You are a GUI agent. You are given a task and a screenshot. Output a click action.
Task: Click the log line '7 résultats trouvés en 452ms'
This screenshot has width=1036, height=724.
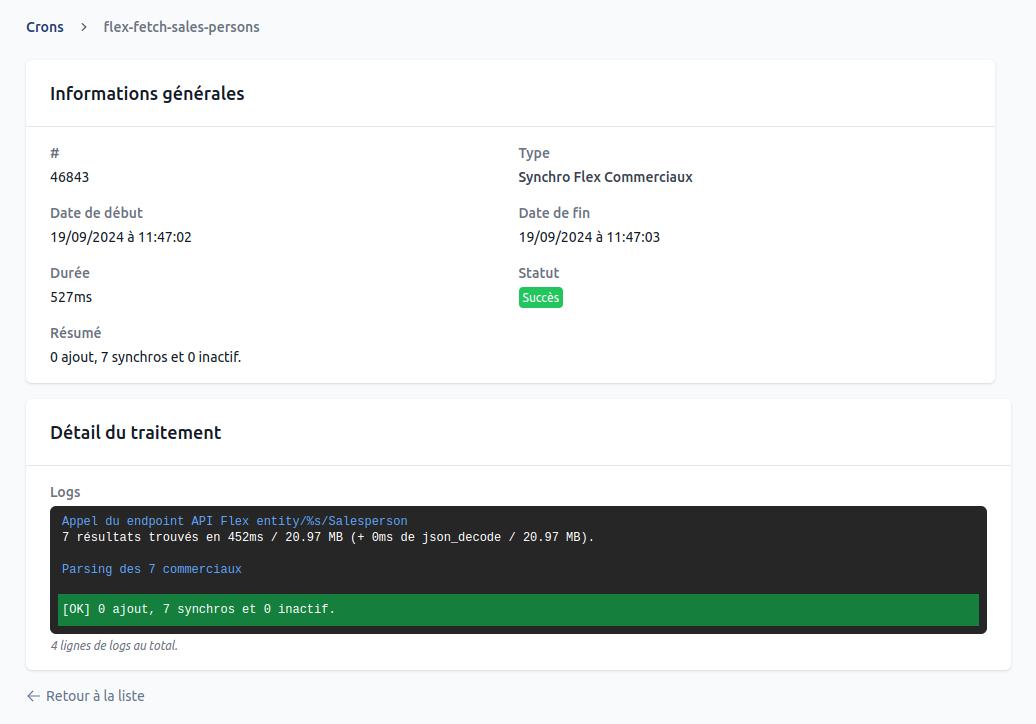328,537
